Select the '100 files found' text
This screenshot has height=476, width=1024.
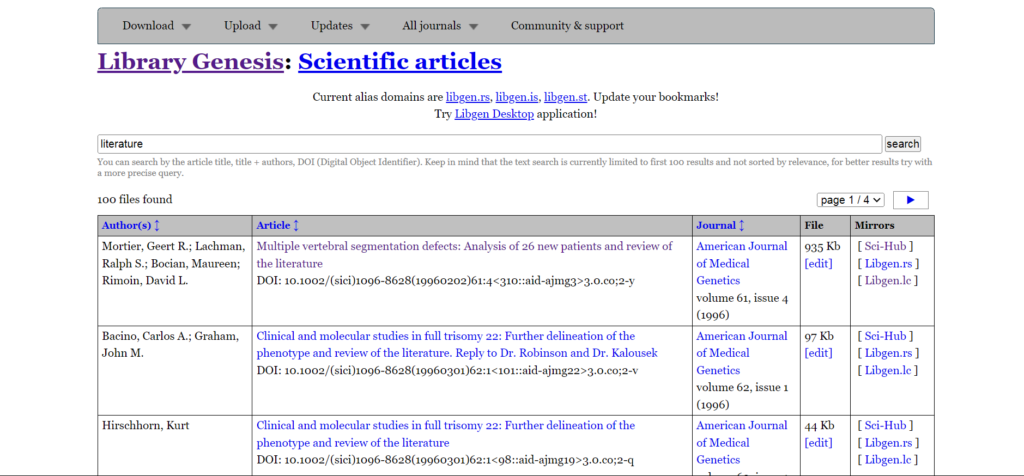(135, 200)
